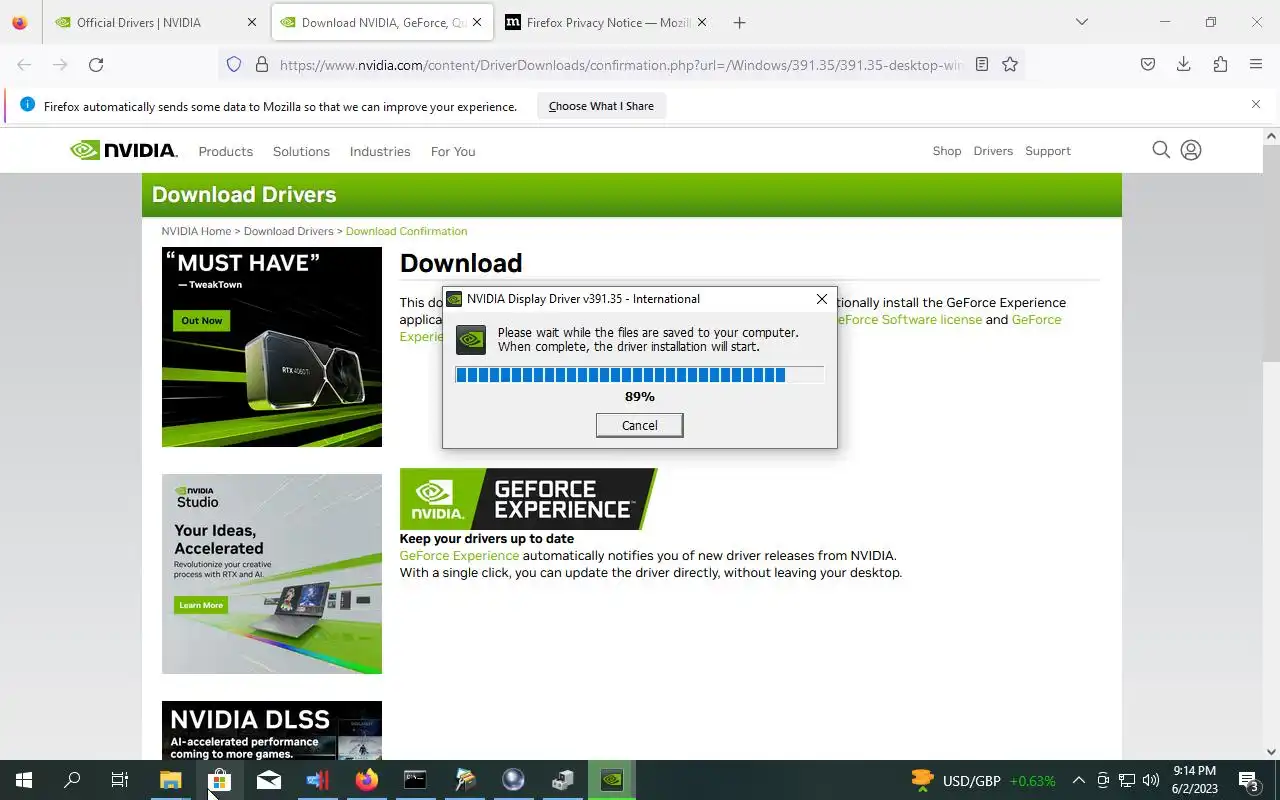Open the USD/GBP taskbar widget
Image resolution: width=1280 pixels, height=800 pixels.
(983, 780)
